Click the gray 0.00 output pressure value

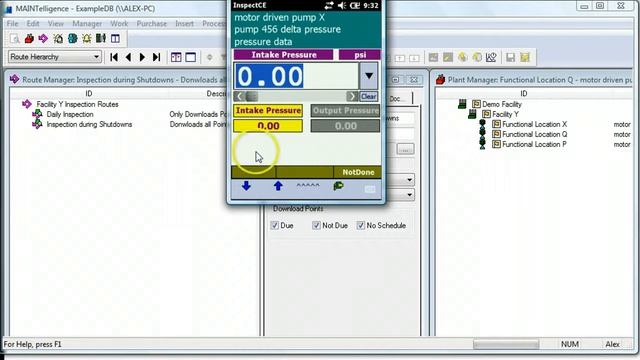(345, 126)
